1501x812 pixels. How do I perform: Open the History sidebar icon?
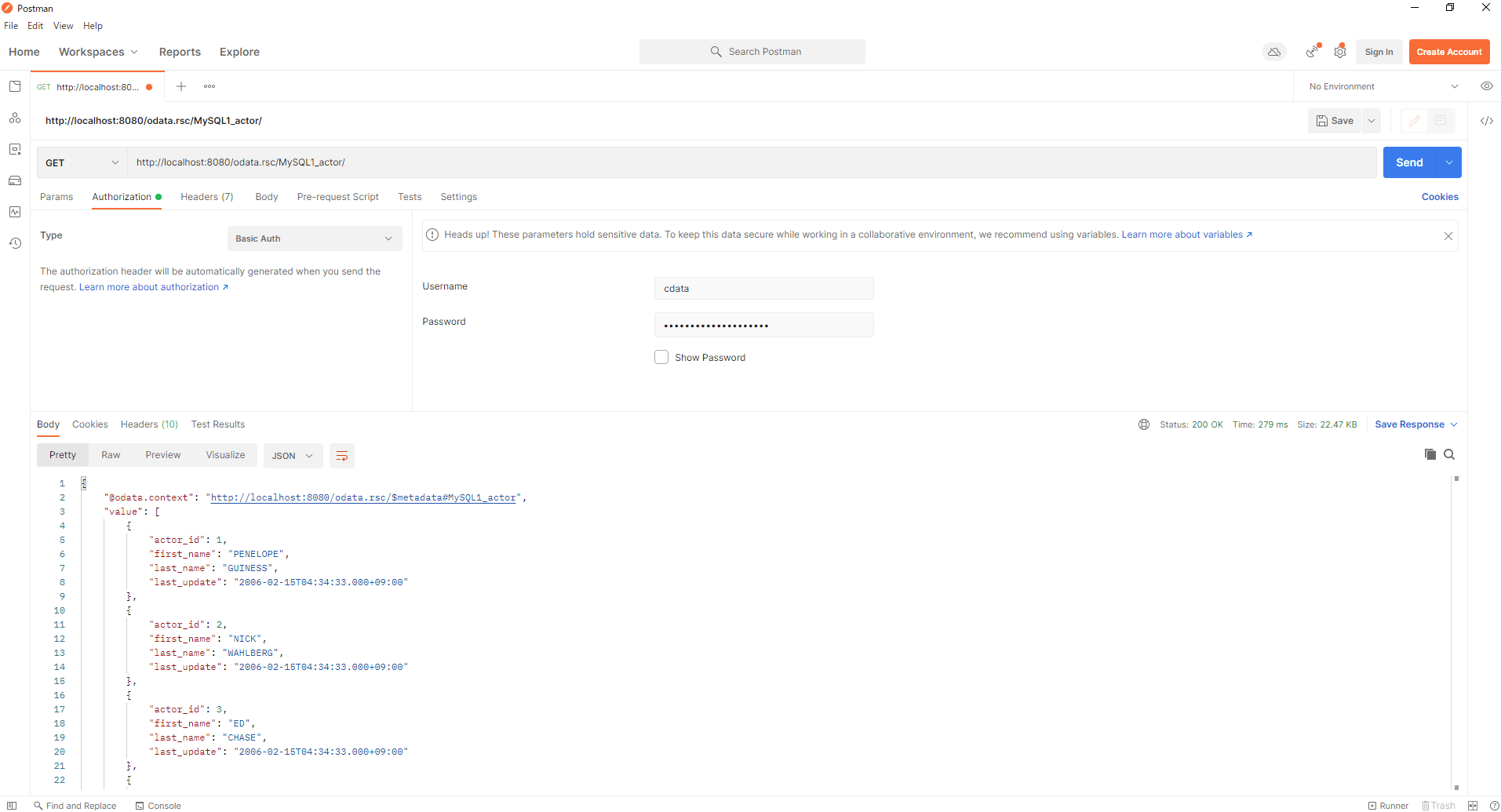(x=15, y=243)
